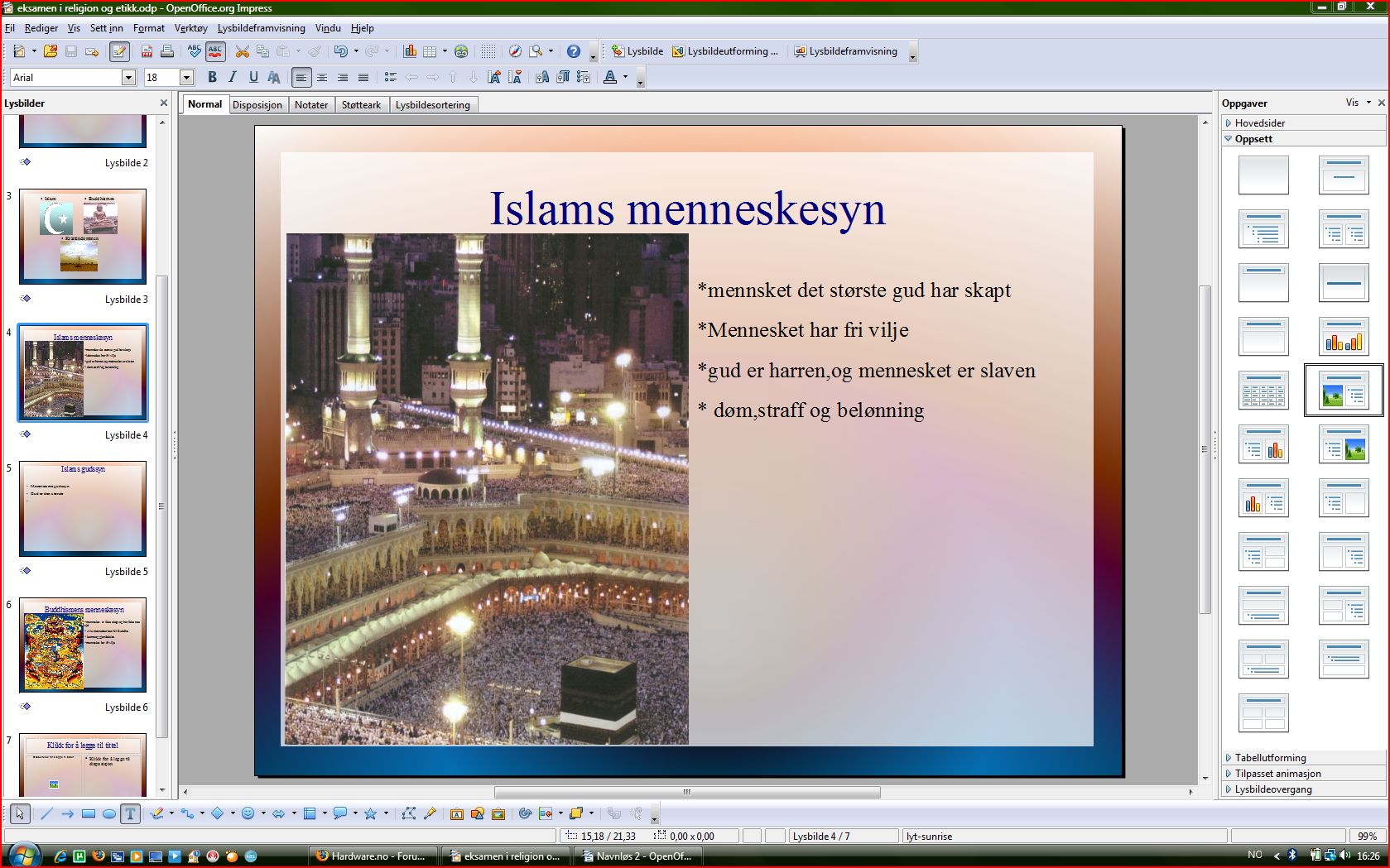Select the Lysbilde 5 thumbnail
The image size is (1390, 868).
pos(83,508)
